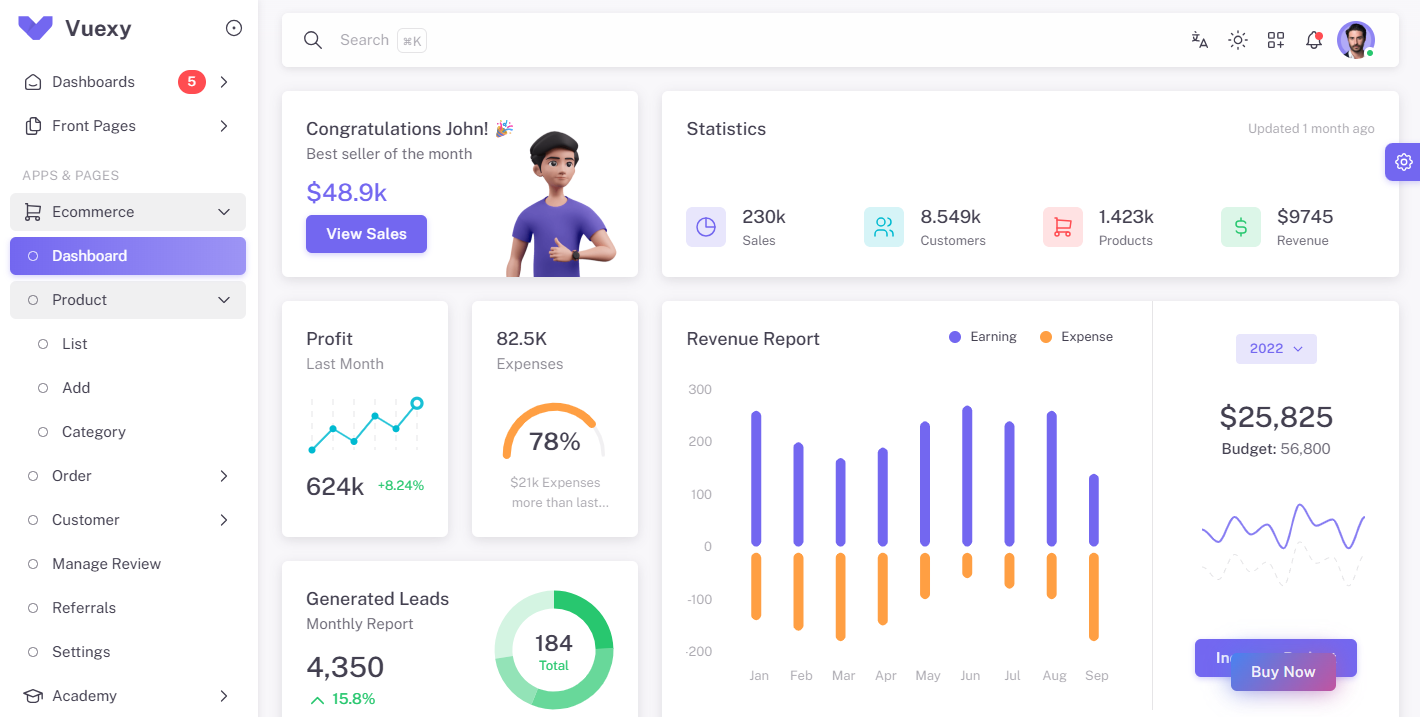Expand the Order submenu
The height and width of the screenshot is (717, 1420).
point(128,476)
